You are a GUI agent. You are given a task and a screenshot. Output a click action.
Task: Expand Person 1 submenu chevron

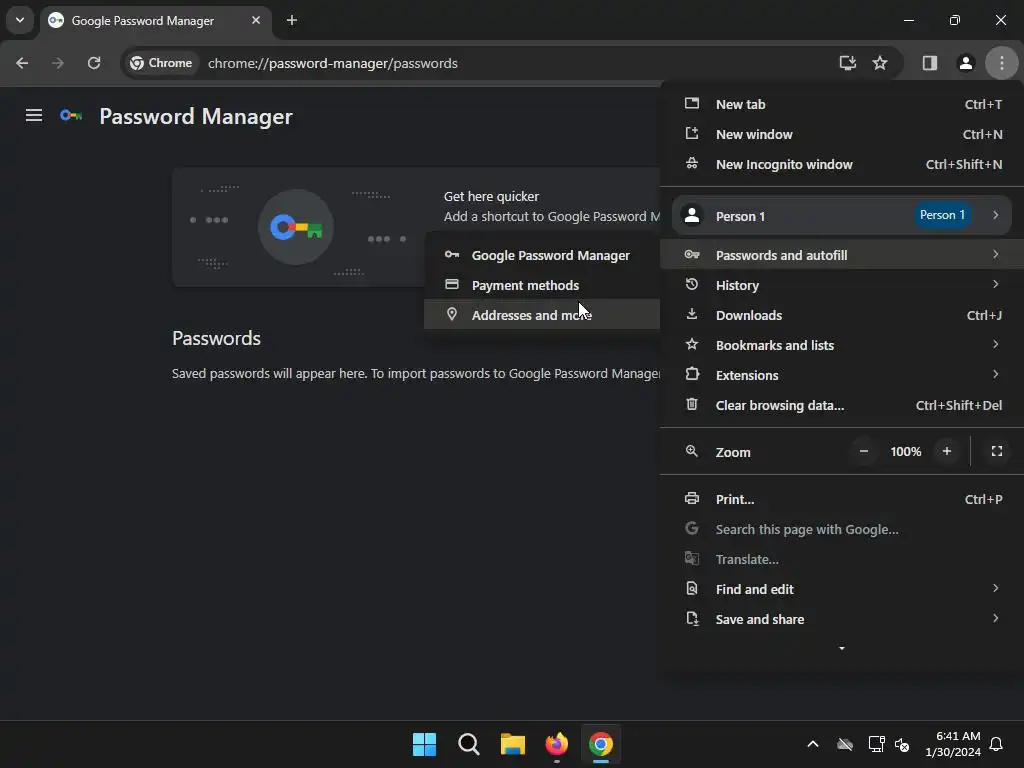point(995,215)
